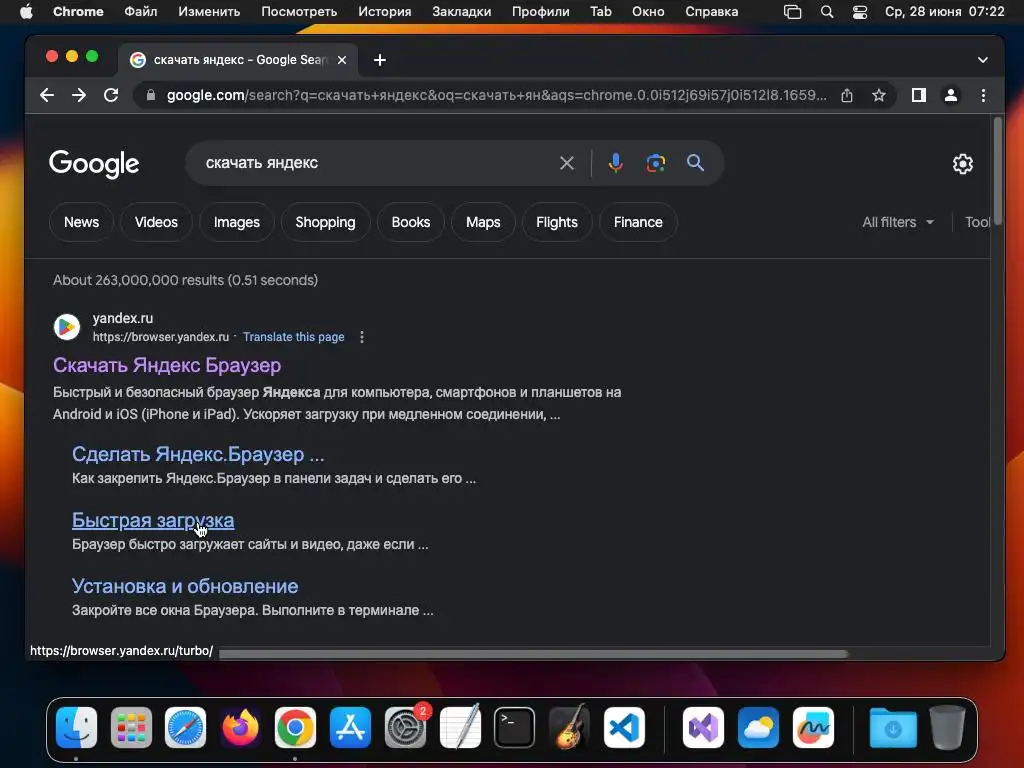Clear the search query with X

tap(567, 163)
